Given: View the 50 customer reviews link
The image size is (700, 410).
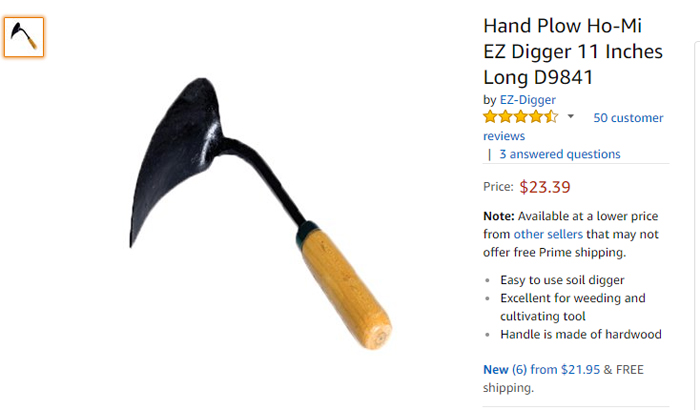Looking at the screenshot, I should 573,127.
